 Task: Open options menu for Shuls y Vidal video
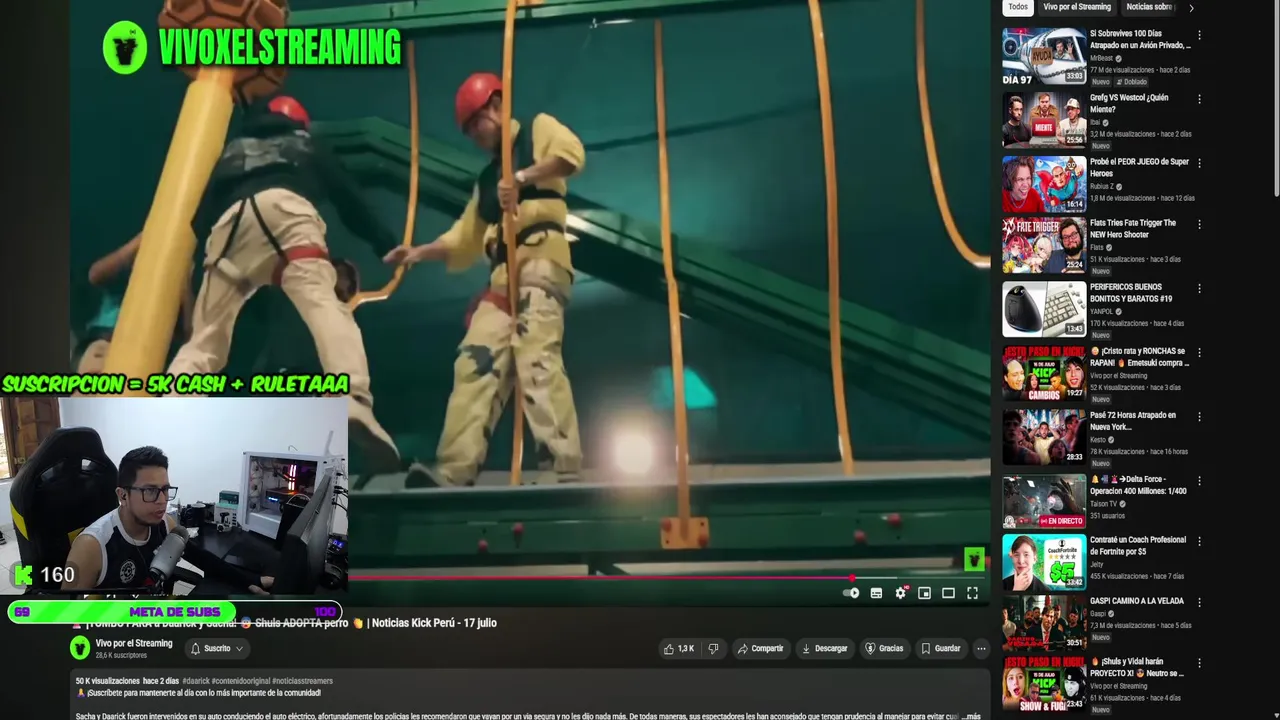click(1199, 662)
